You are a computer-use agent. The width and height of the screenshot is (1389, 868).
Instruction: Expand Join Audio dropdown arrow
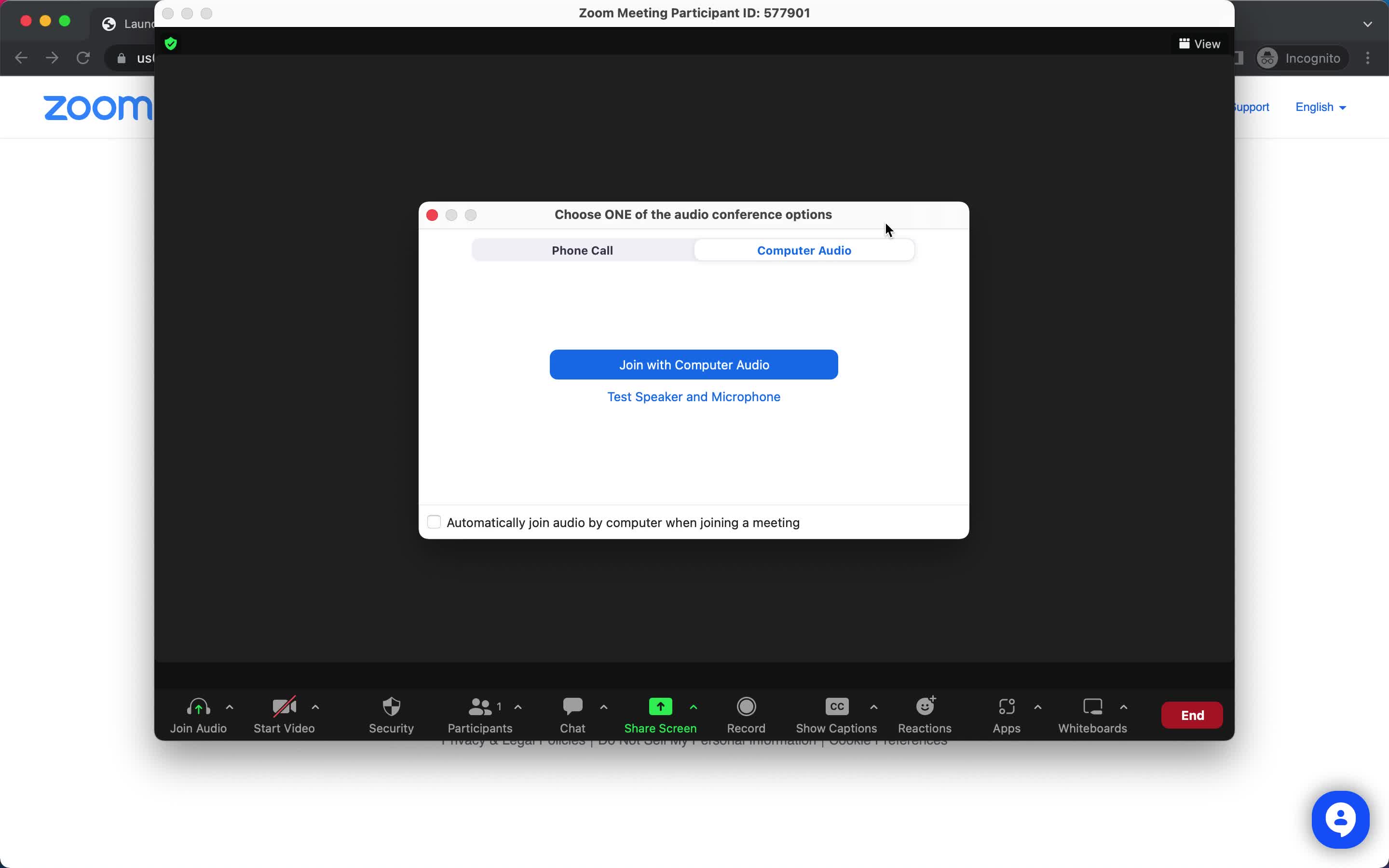point(229,708)
